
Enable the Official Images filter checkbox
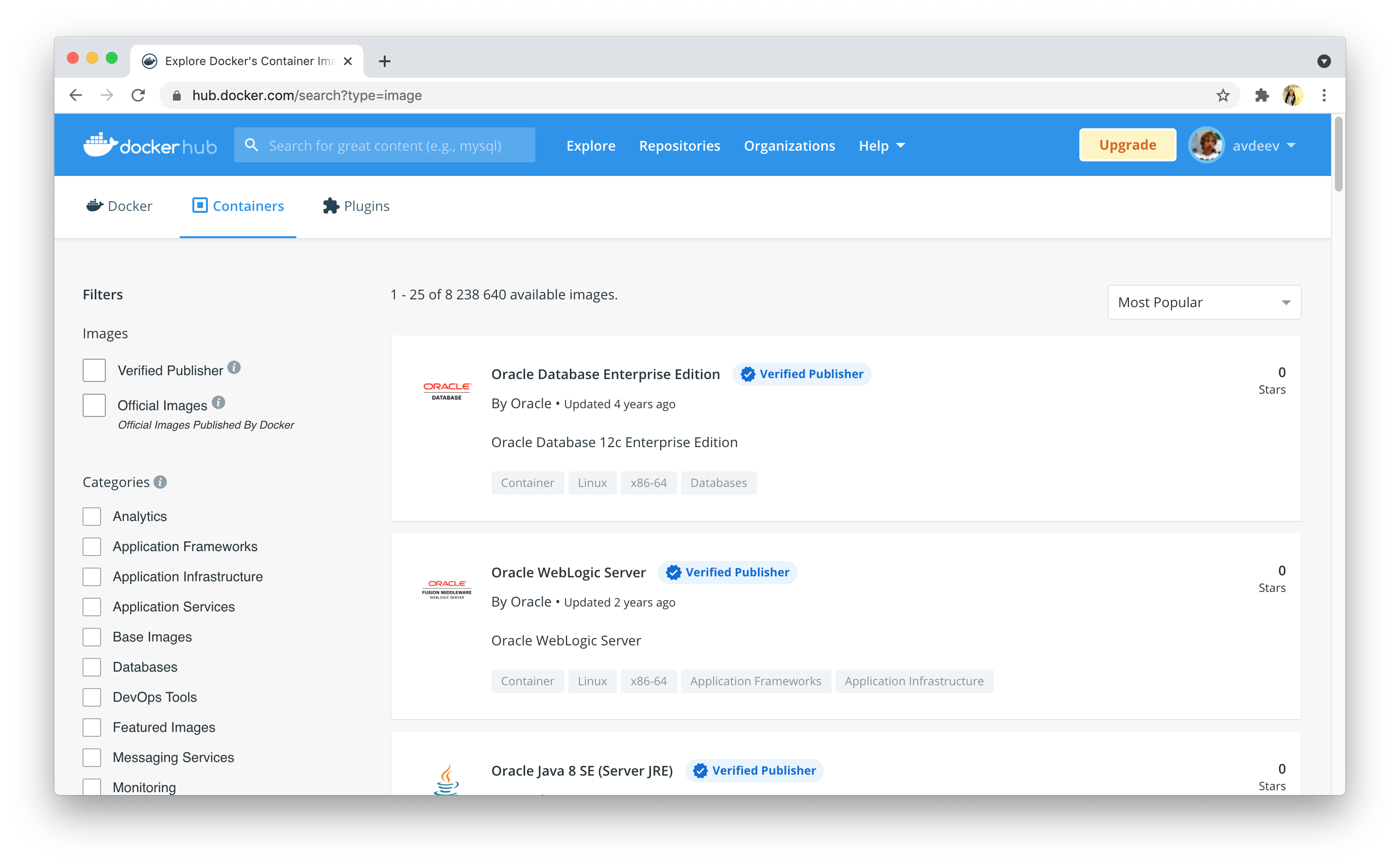click(x=94, y=405)
